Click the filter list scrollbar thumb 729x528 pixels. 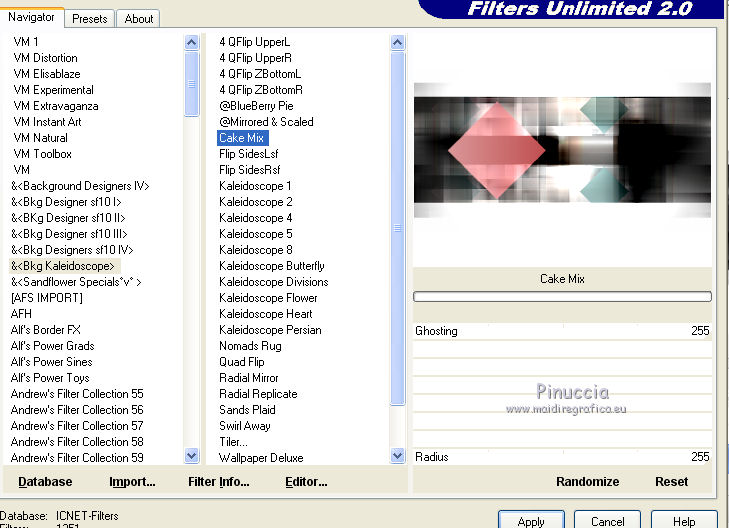[x=398, y=228]
